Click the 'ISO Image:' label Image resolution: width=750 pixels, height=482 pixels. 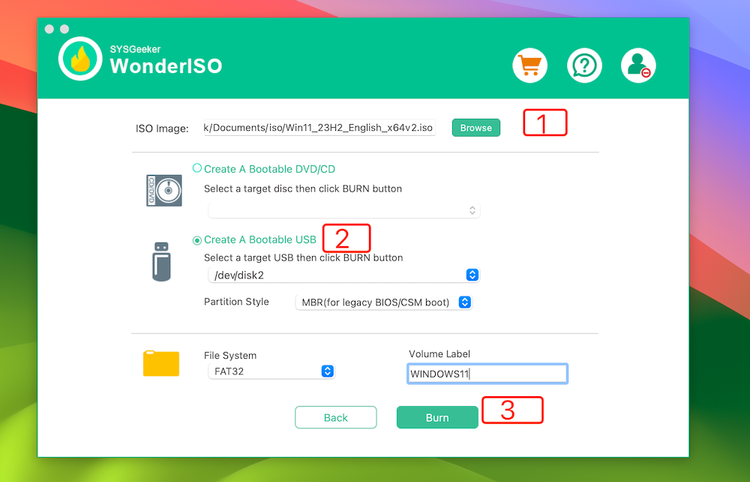pyautogui.click(x=162, y=129)
